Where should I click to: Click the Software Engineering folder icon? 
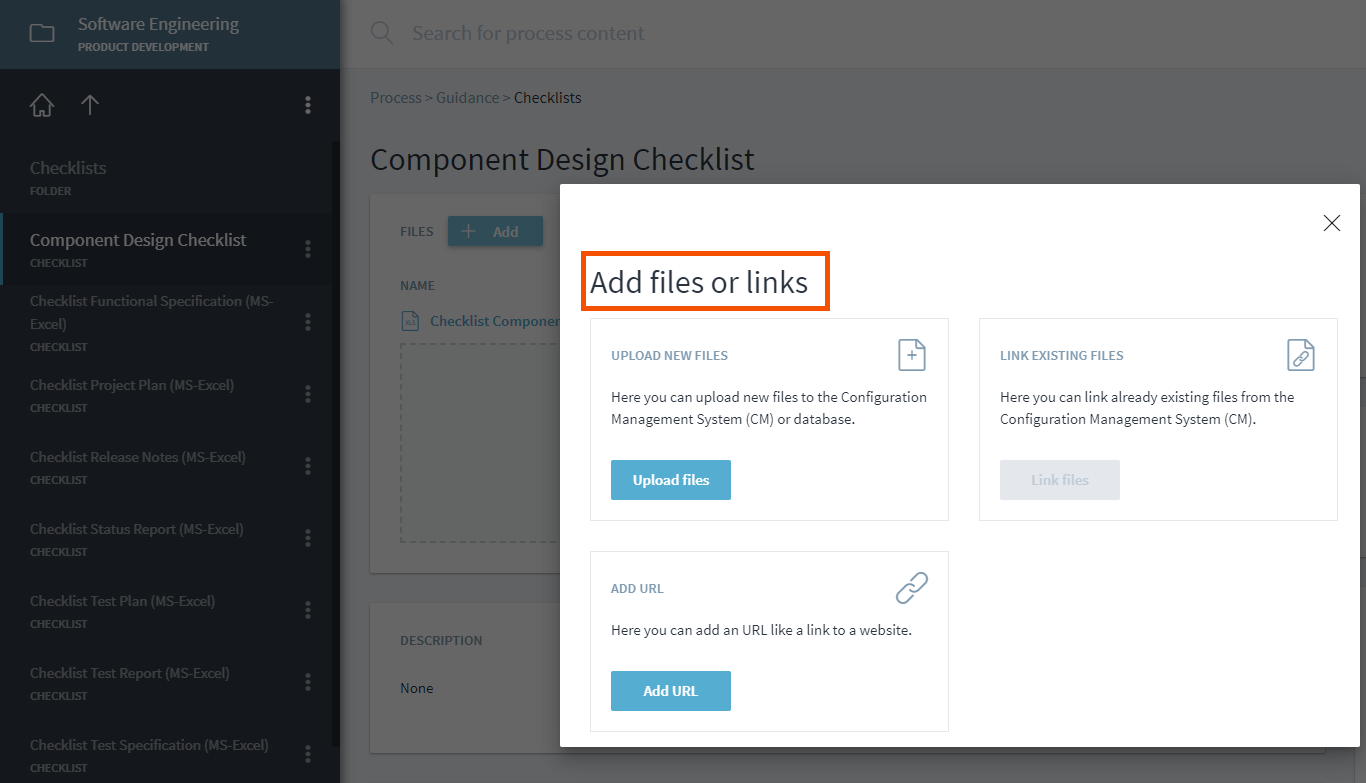coord(42,34)
